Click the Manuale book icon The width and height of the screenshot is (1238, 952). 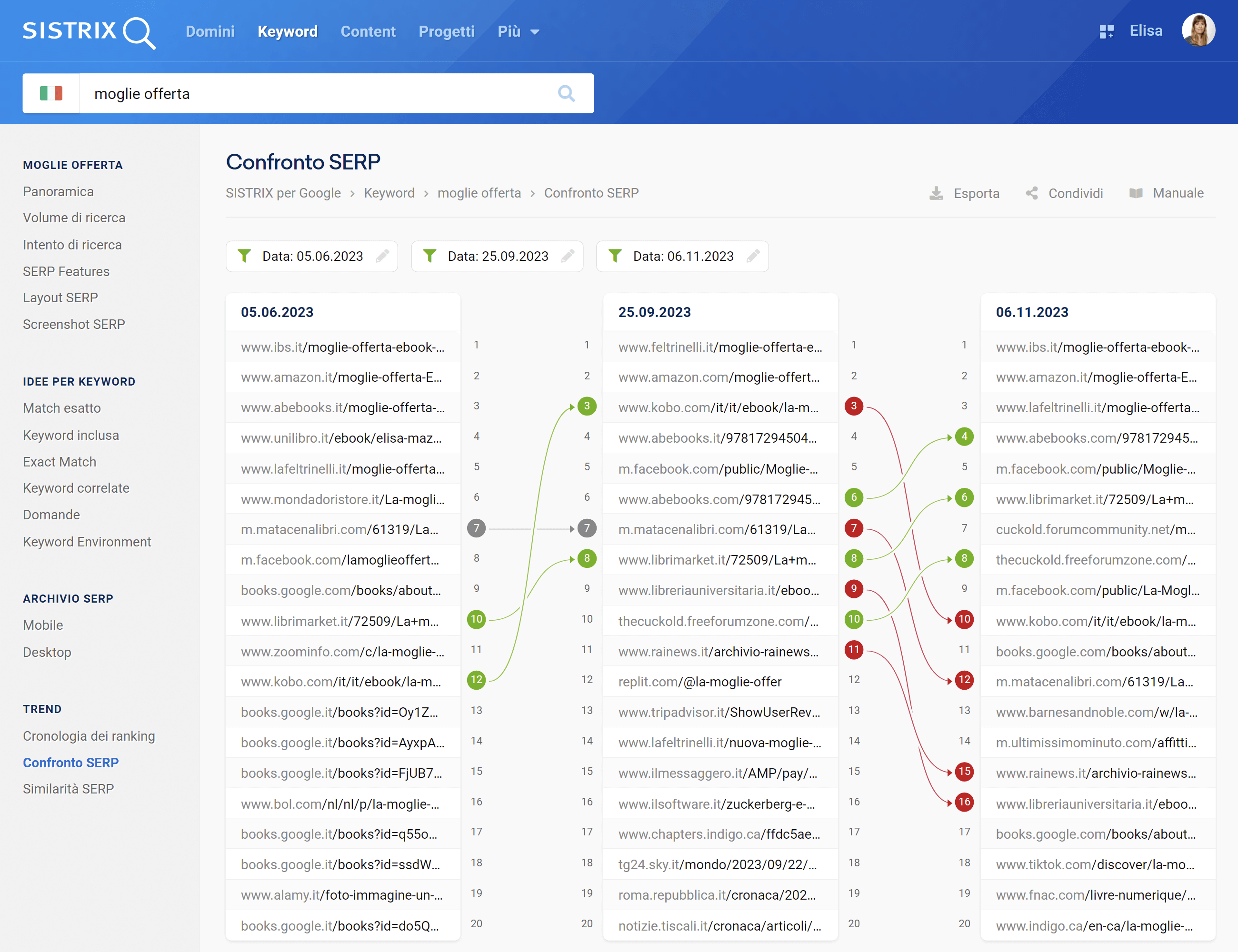tap(1136, 193)
